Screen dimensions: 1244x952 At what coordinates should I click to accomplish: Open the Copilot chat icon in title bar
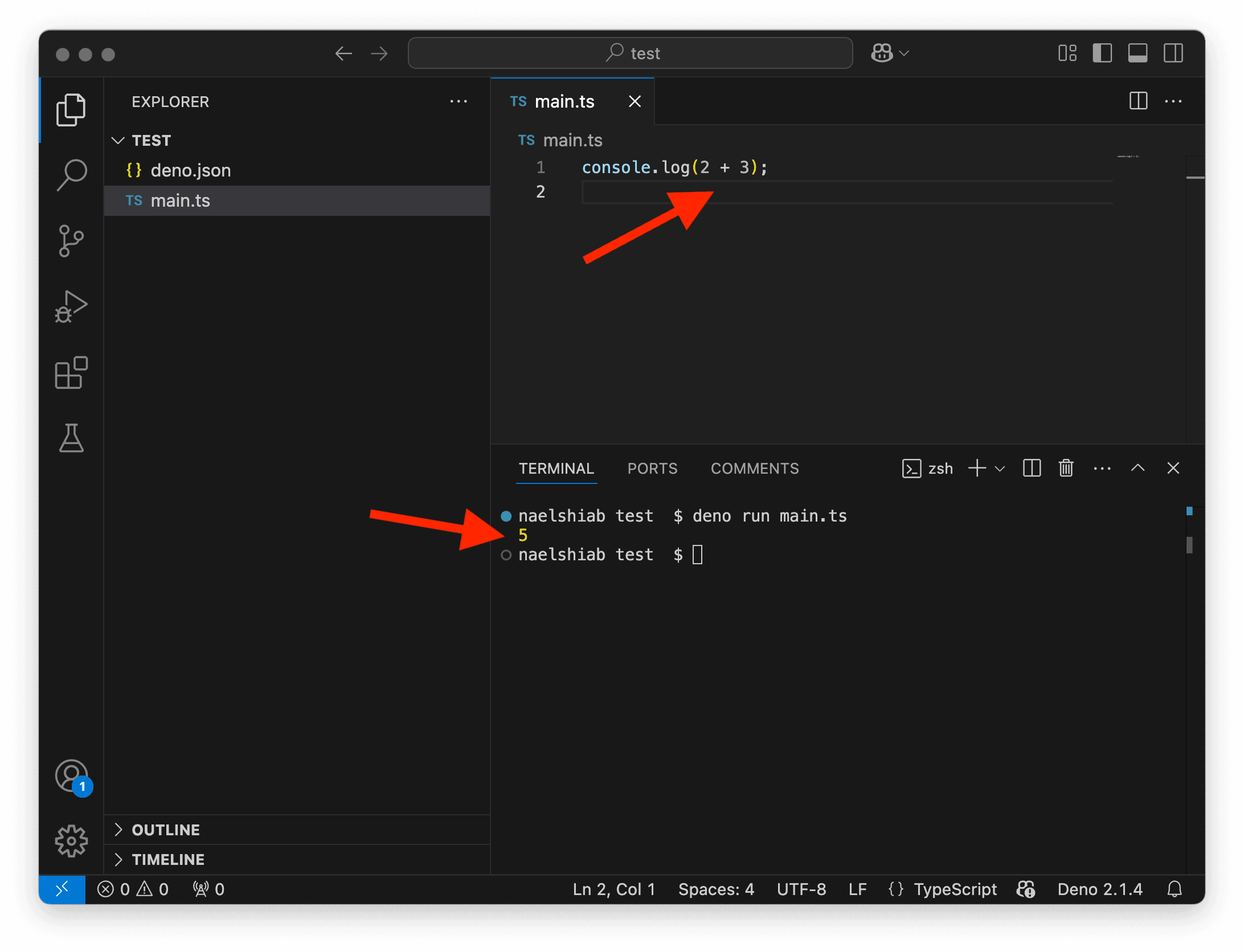pyautogui.click(x=882, y=54)
